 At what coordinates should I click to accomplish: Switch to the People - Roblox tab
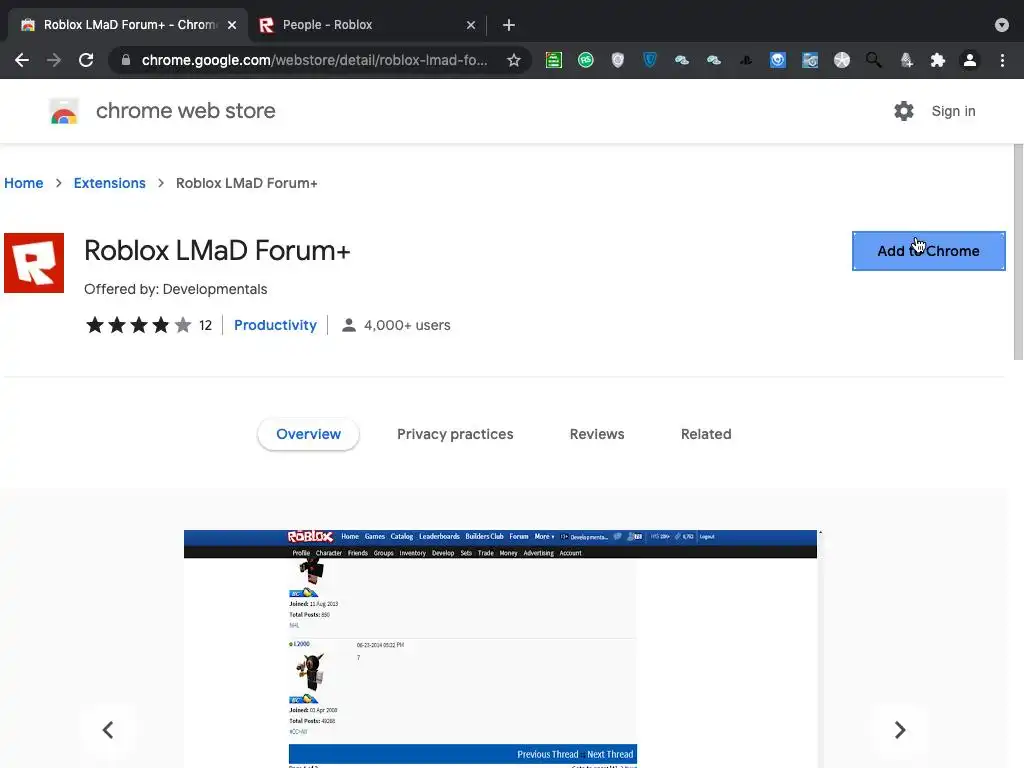[x=368, y=25]
